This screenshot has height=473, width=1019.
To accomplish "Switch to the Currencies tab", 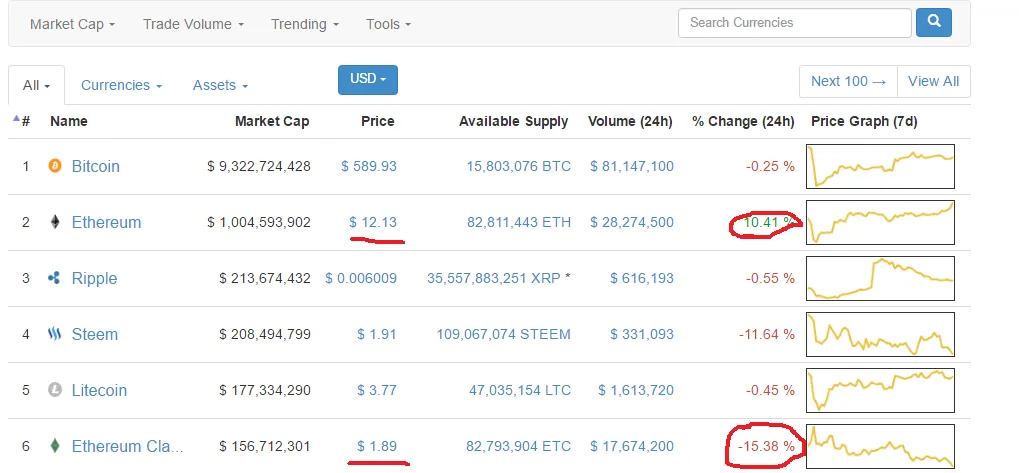I will point(121,85).
